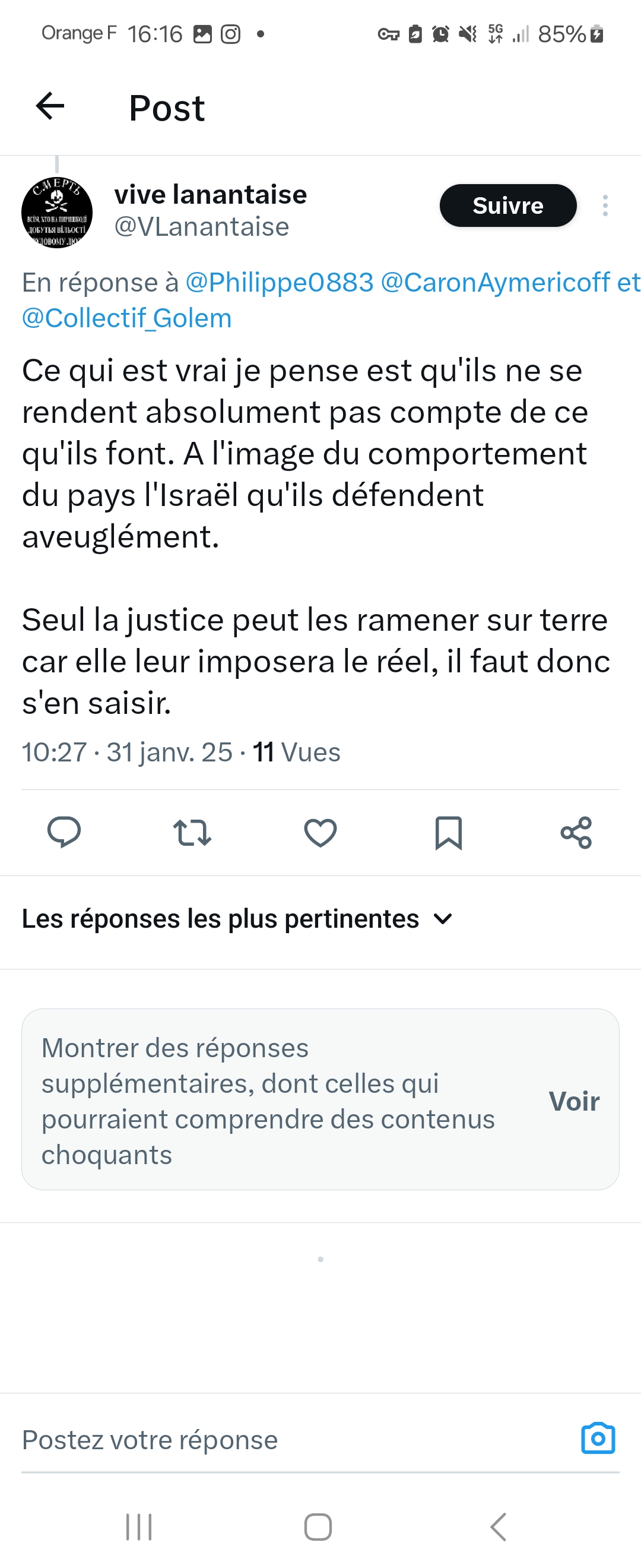The width and height of the screenshot is (641, 1568).
Task: Open vive lanantaise profile picture
Action: [x=56, y=213]
